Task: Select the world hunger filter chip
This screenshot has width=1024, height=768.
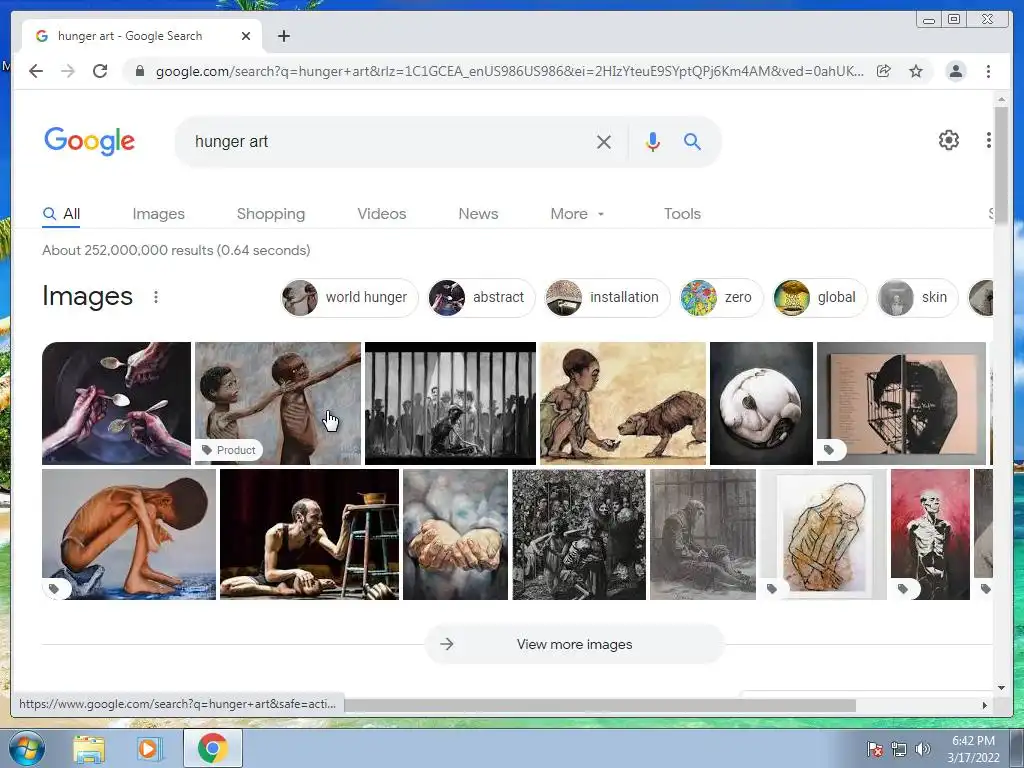Action: (x=349, y=297)
